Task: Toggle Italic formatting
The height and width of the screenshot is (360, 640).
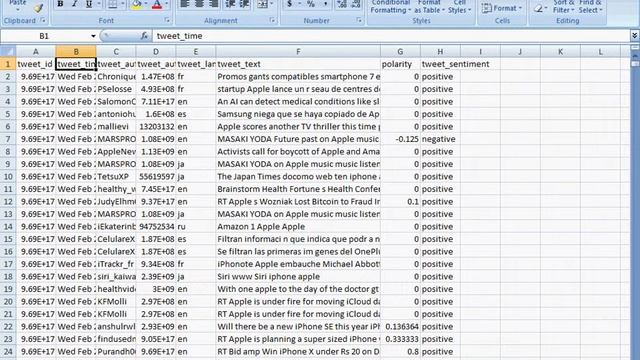Action: point(74,4)
